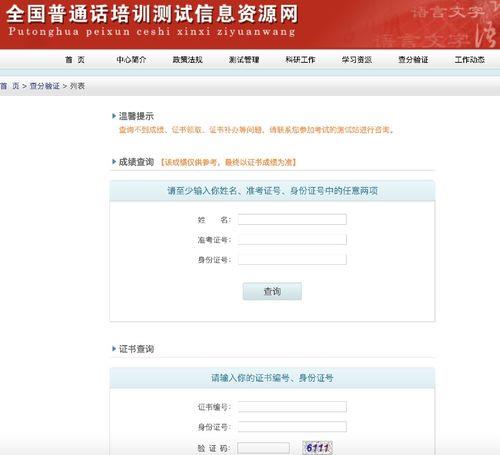Focus the 身份证号 field in certificate query
The height and width of the screenshot is (455, 500).
pyautogui.click(x=292, y=427)
